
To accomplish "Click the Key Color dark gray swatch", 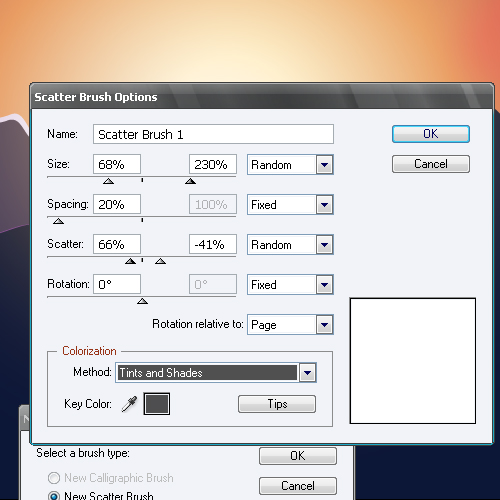I will pyautogui.click(x=157, y=404).
